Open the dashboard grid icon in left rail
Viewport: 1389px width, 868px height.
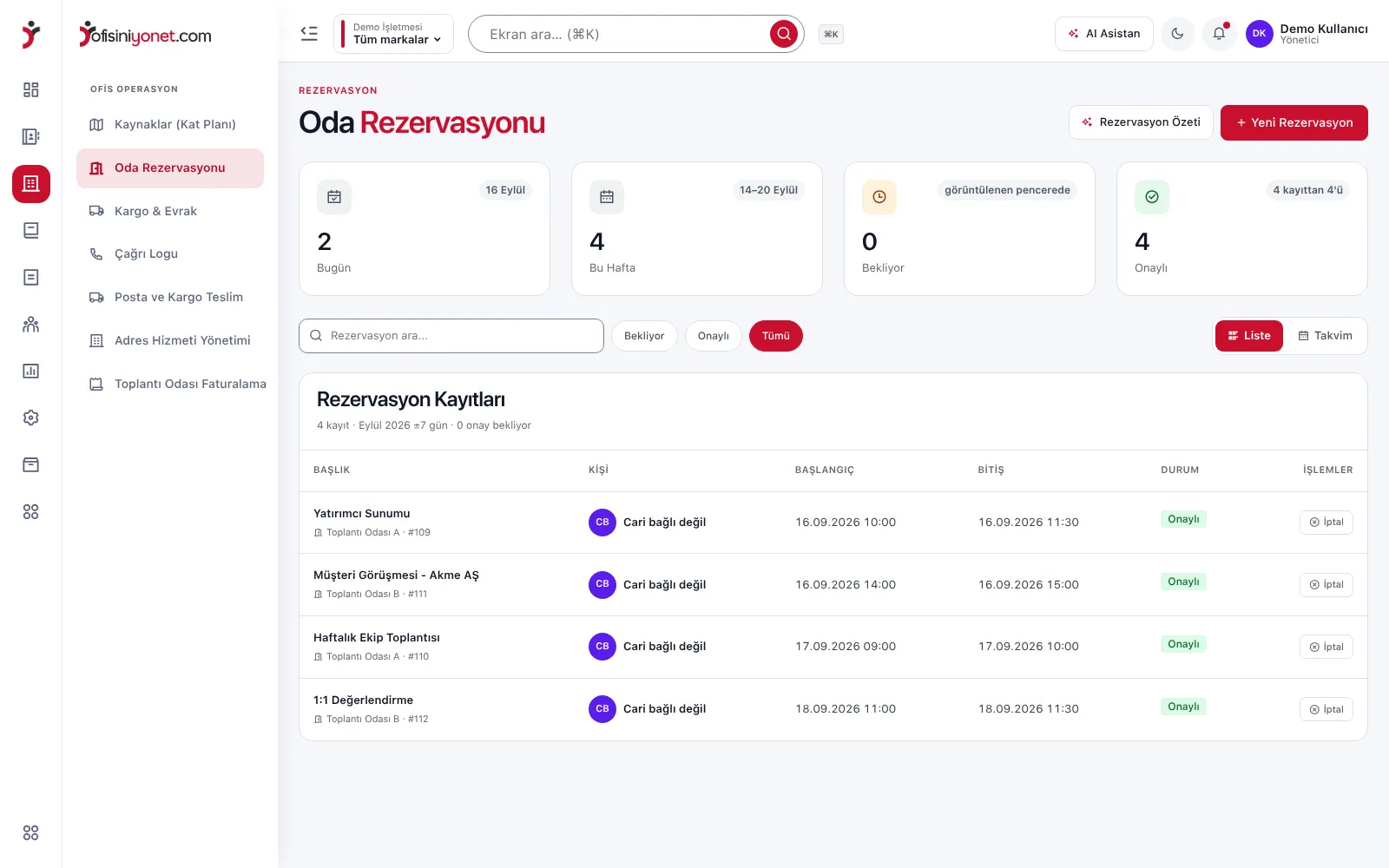click(31, 89)
